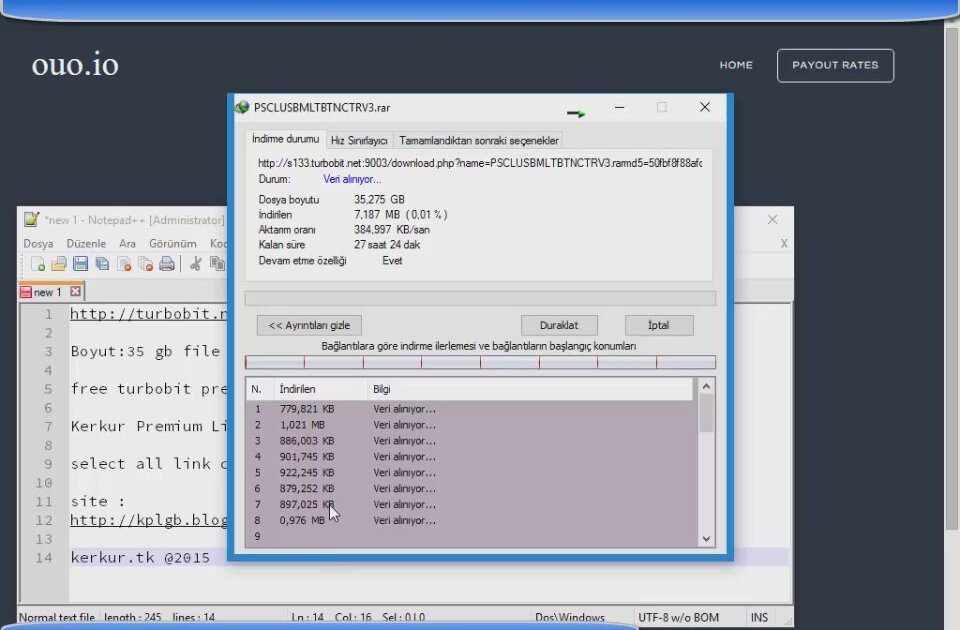Click the Save floppy icon in Notepad++
The width and height of the screenshot is (960, 630).
pyautogui.click(x=80, y=264)
